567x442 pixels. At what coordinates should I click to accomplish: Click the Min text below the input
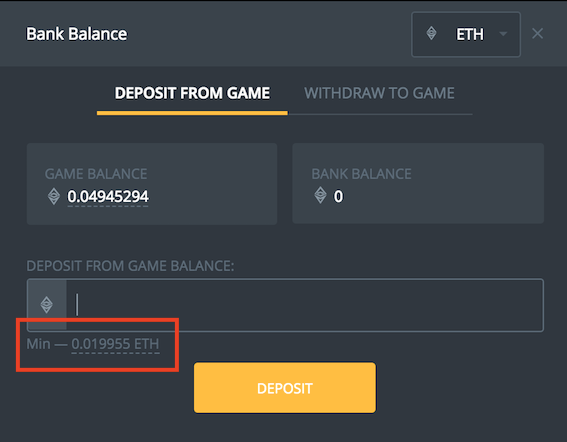[x=38, y=344]
